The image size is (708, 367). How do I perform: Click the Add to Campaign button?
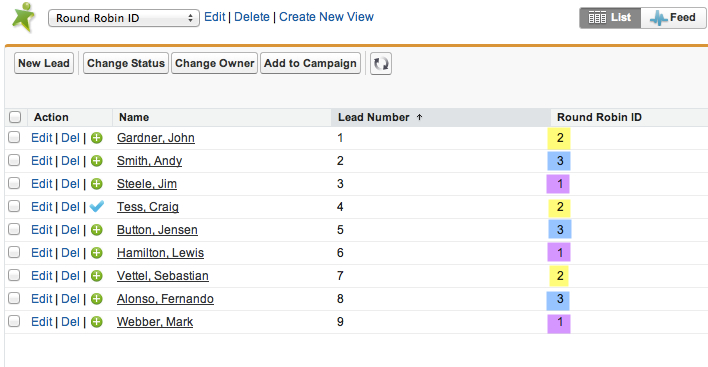(310, 63)
